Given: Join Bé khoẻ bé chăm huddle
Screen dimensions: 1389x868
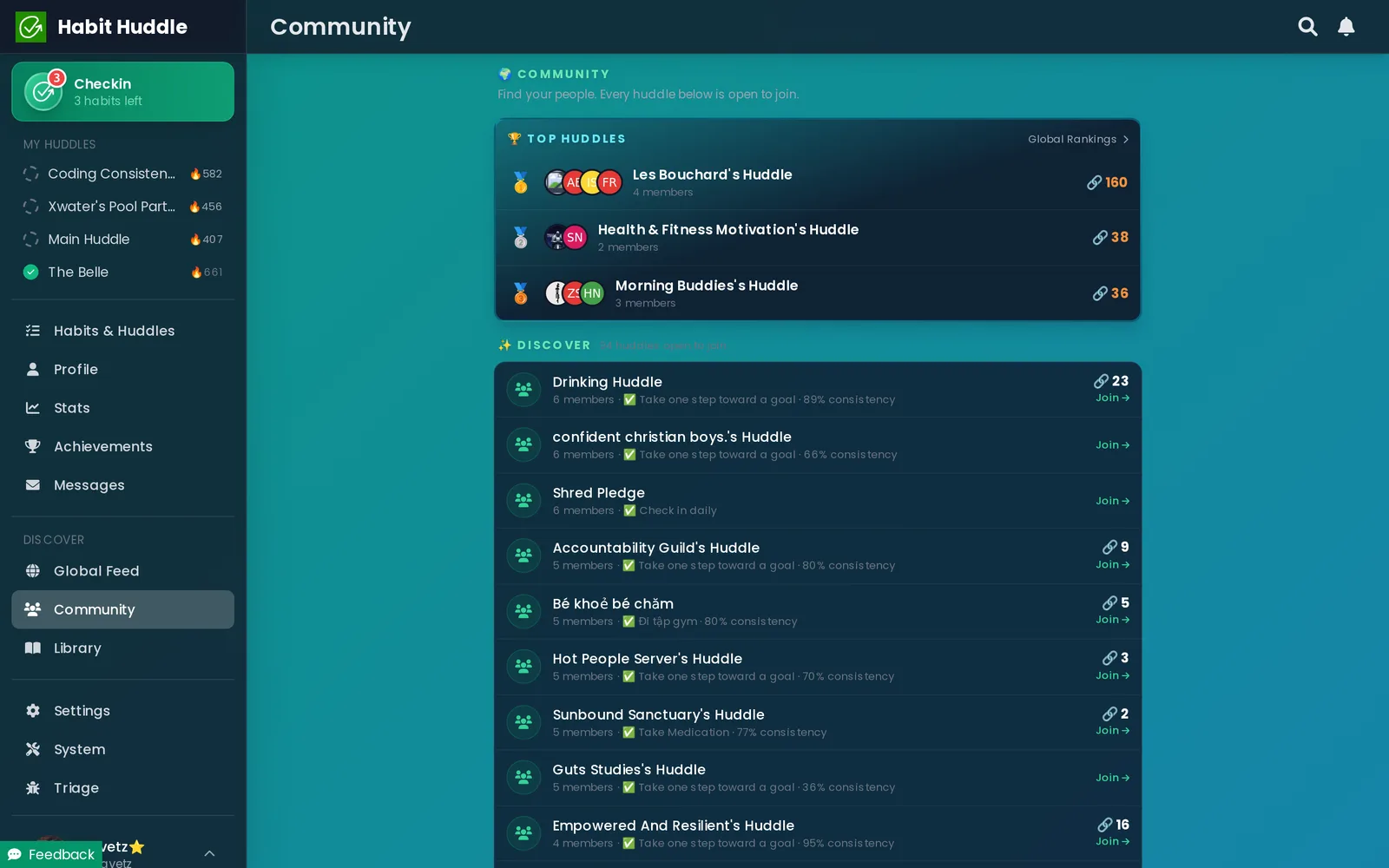Looking at the screenshot, I should coord(1112,620).
